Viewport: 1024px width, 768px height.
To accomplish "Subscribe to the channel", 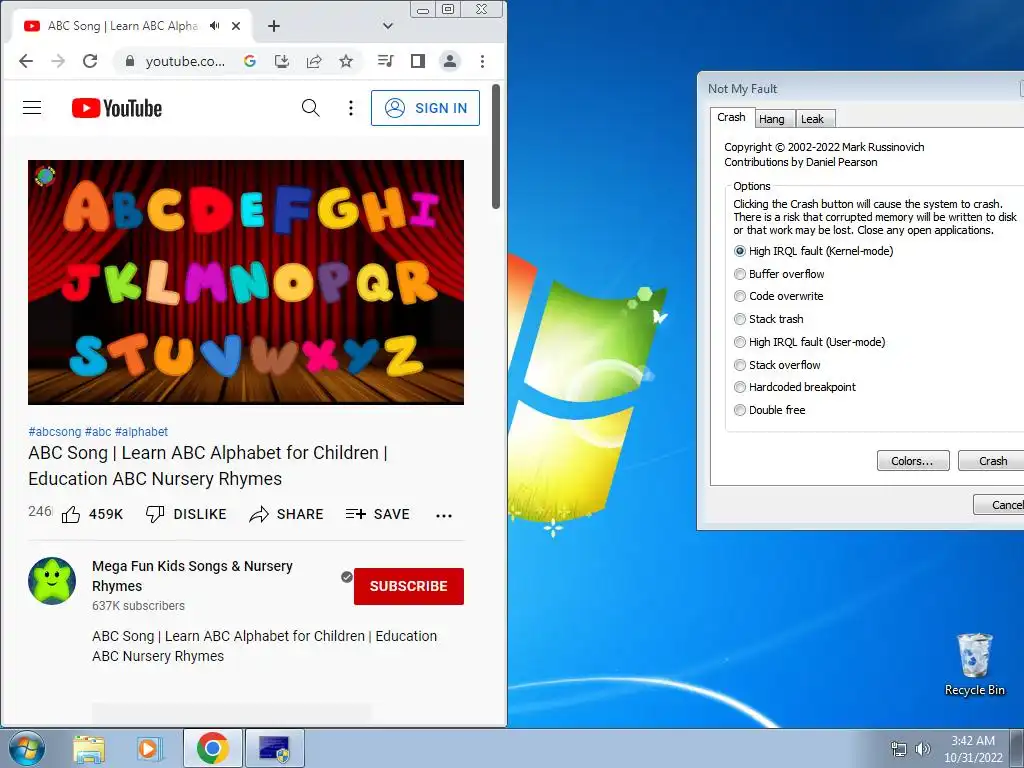I will 409,586.
